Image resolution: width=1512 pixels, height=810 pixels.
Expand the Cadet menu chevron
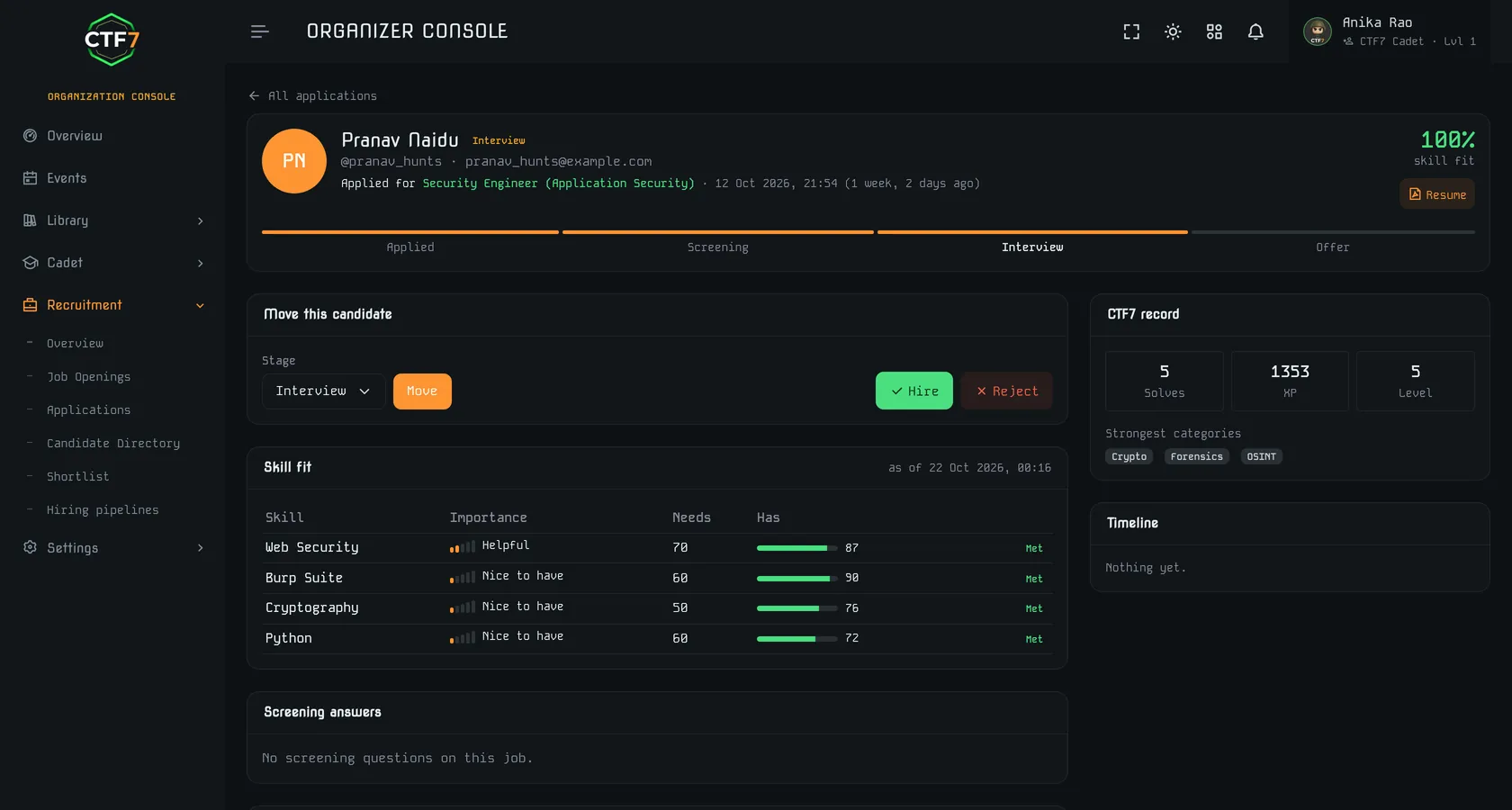coord(200,264)
